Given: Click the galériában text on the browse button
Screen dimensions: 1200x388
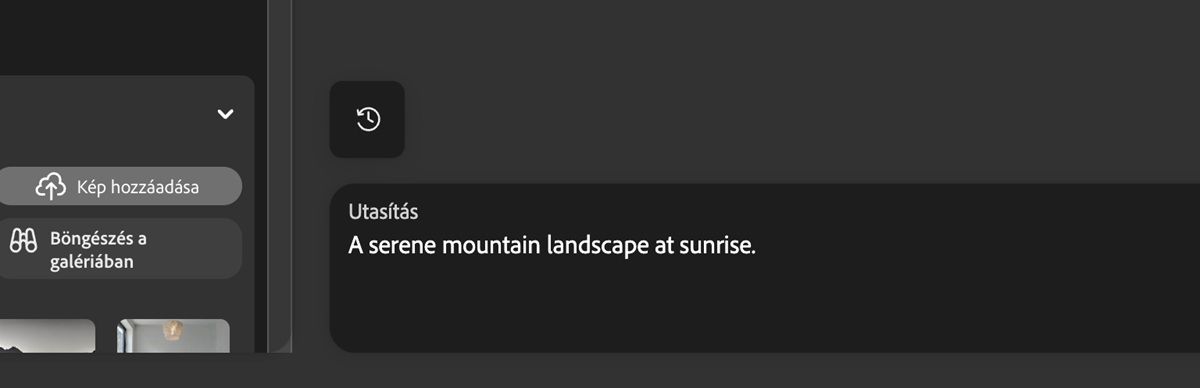Looking at the screenshot, I should point(91,262).
